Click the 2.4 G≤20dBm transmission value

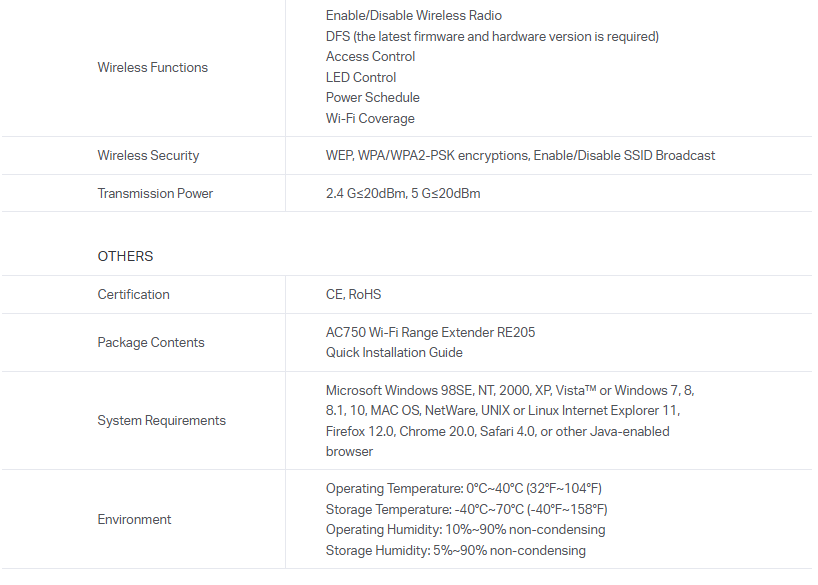(x=366, y=193)
